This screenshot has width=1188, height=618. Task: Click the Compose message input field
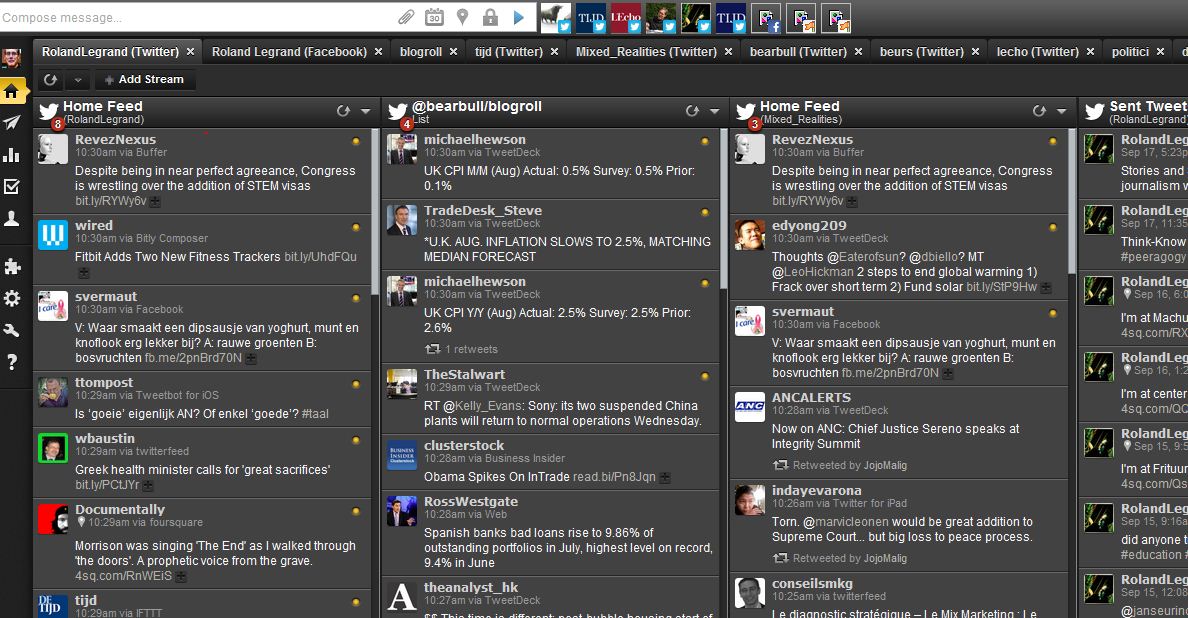click(197, 17)
